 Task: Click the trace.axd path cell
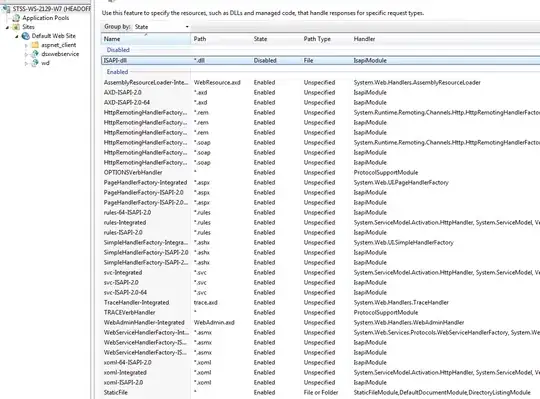tap(206, 302)
